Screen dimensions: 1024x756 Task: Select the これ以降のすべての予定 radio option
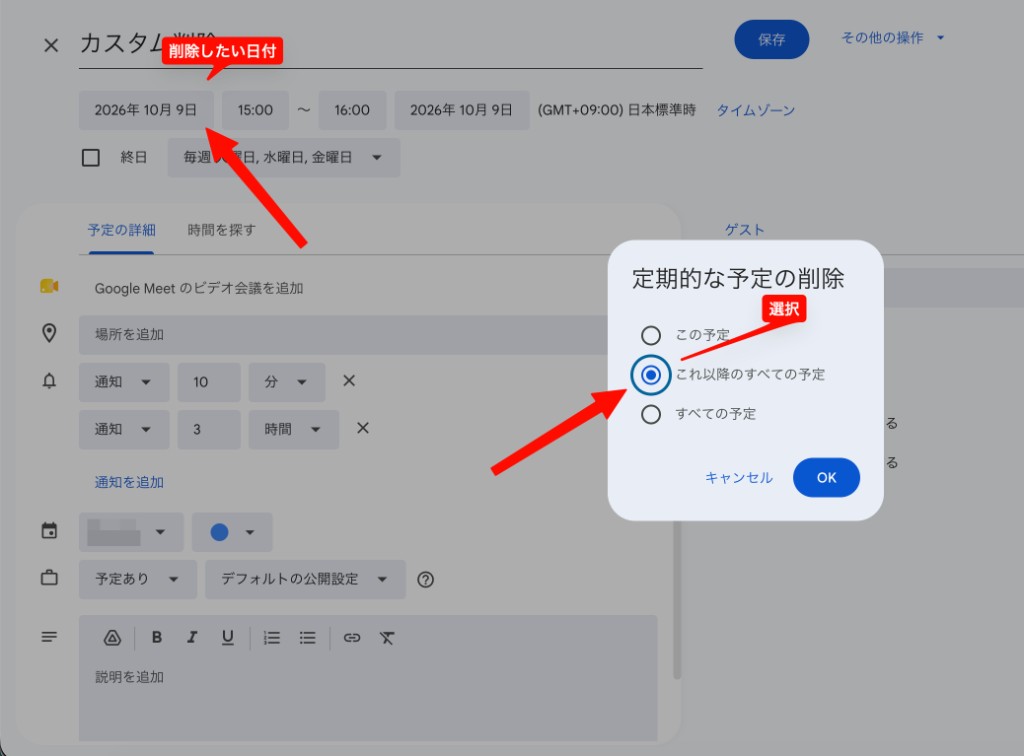(650, 375)
